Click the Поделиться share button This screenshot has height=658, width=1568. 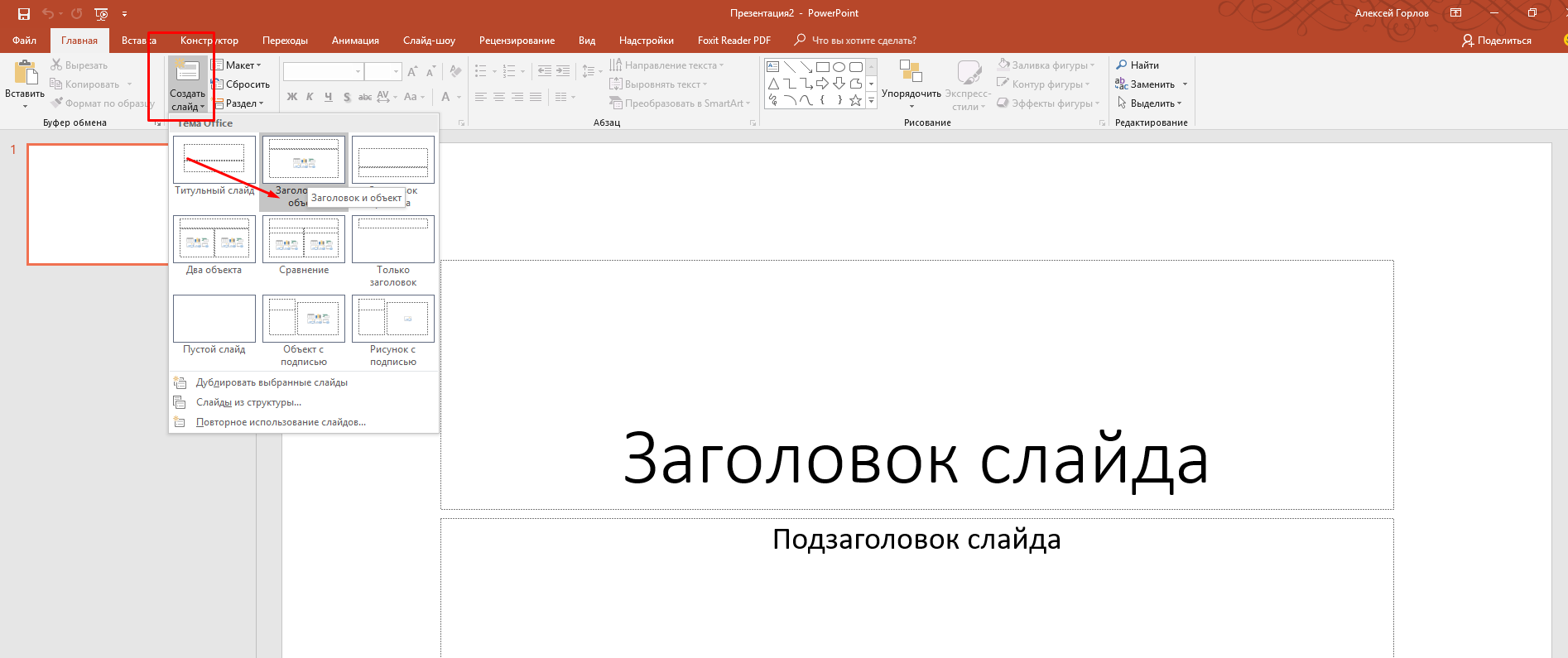[x=1496, y=41]
